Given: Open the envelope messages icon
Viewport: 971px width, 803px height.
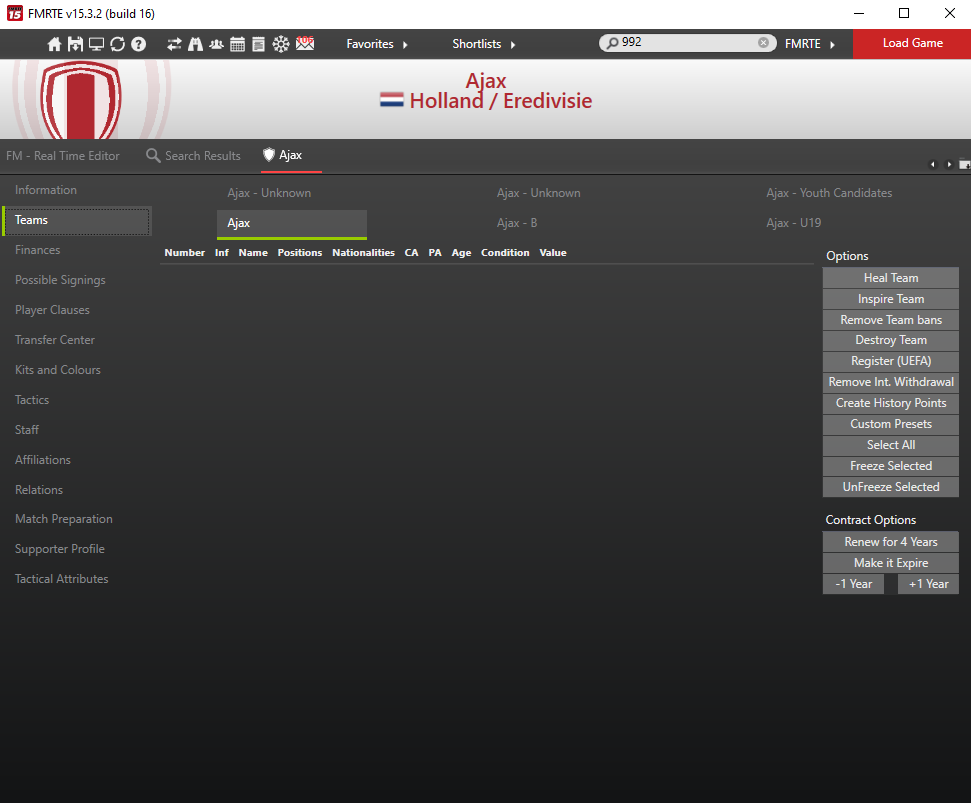Looking at the screenshot, I should (x=305, y=44).
